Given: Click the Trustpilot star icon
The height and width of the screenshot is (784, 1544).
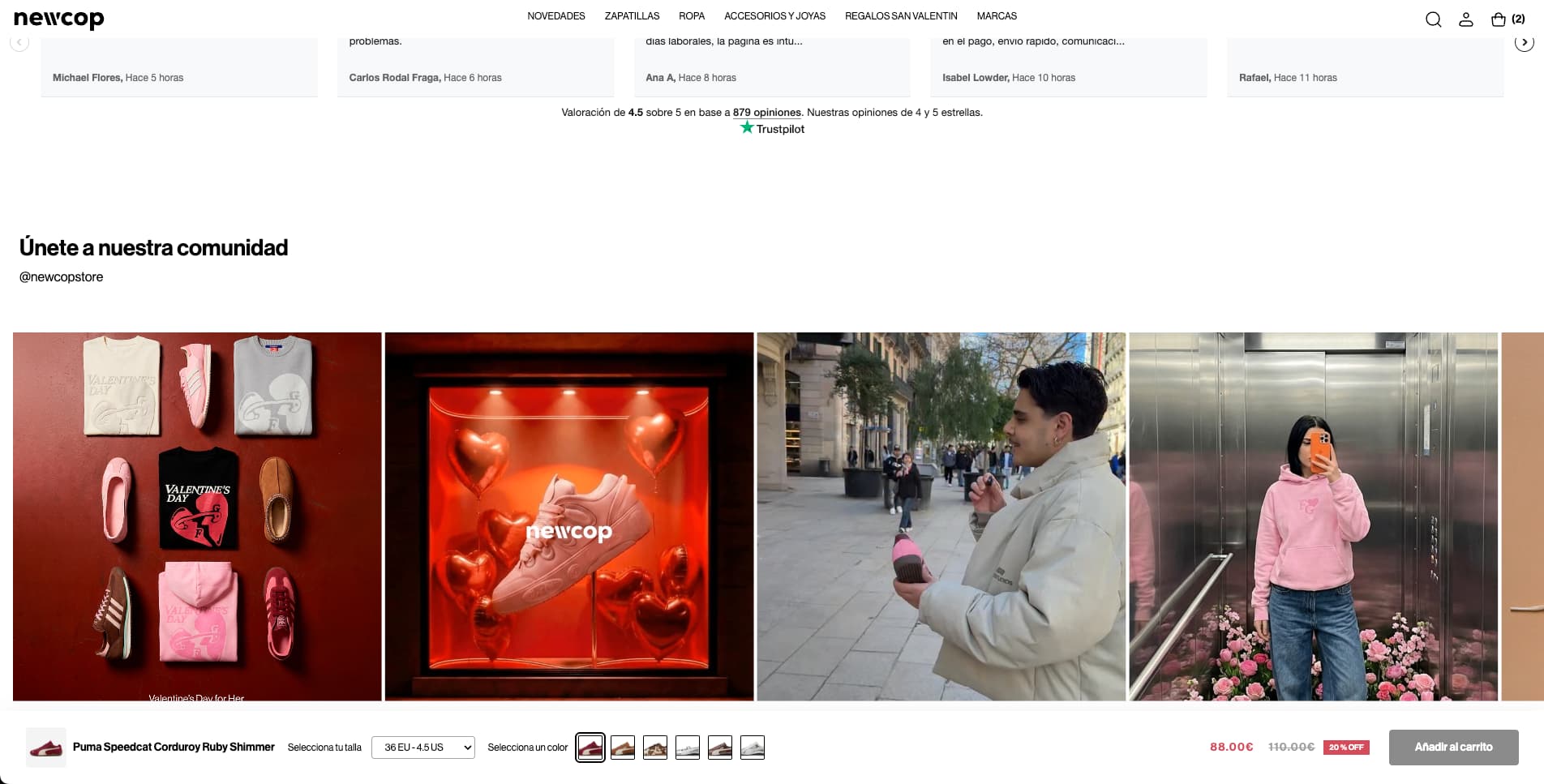Looking at the screenshot, I should pyautogui.click(x=745, y=128).
